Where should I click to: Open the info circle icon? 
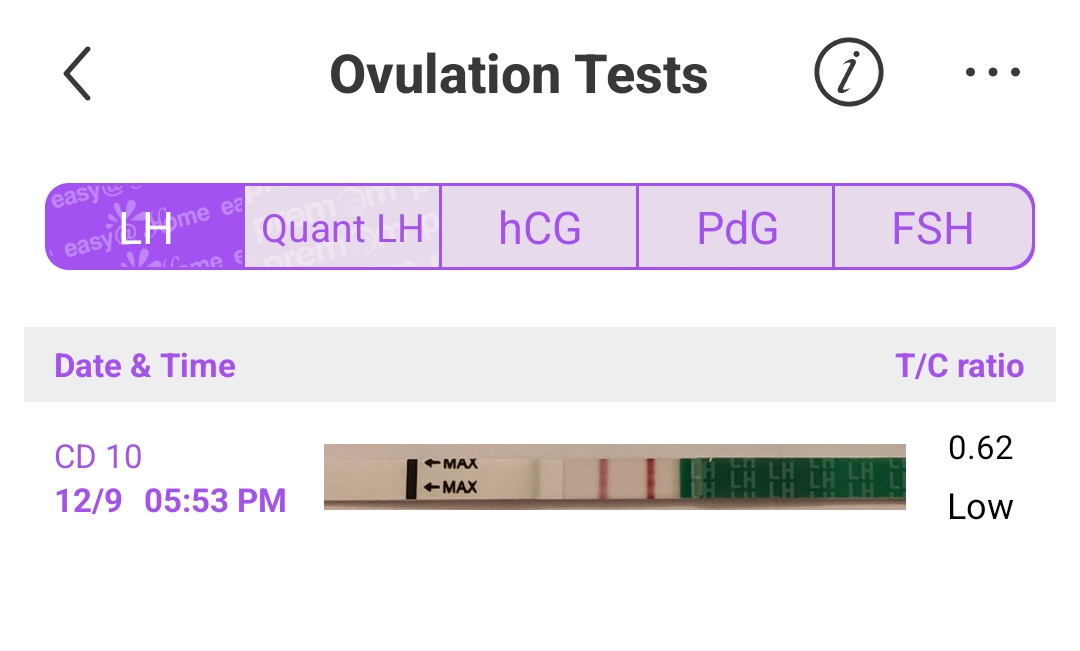[x=848, y=74]
